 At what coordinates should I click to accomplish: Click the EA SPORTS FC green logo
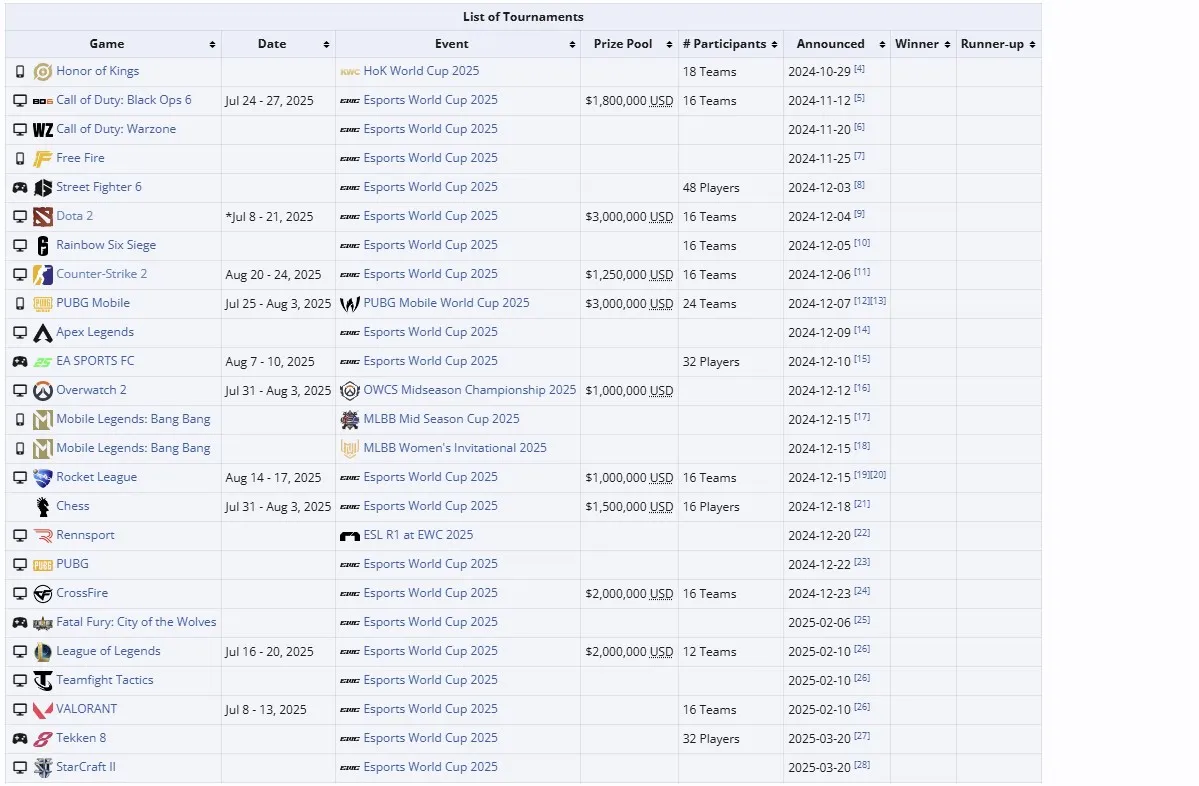coord(43,362)
